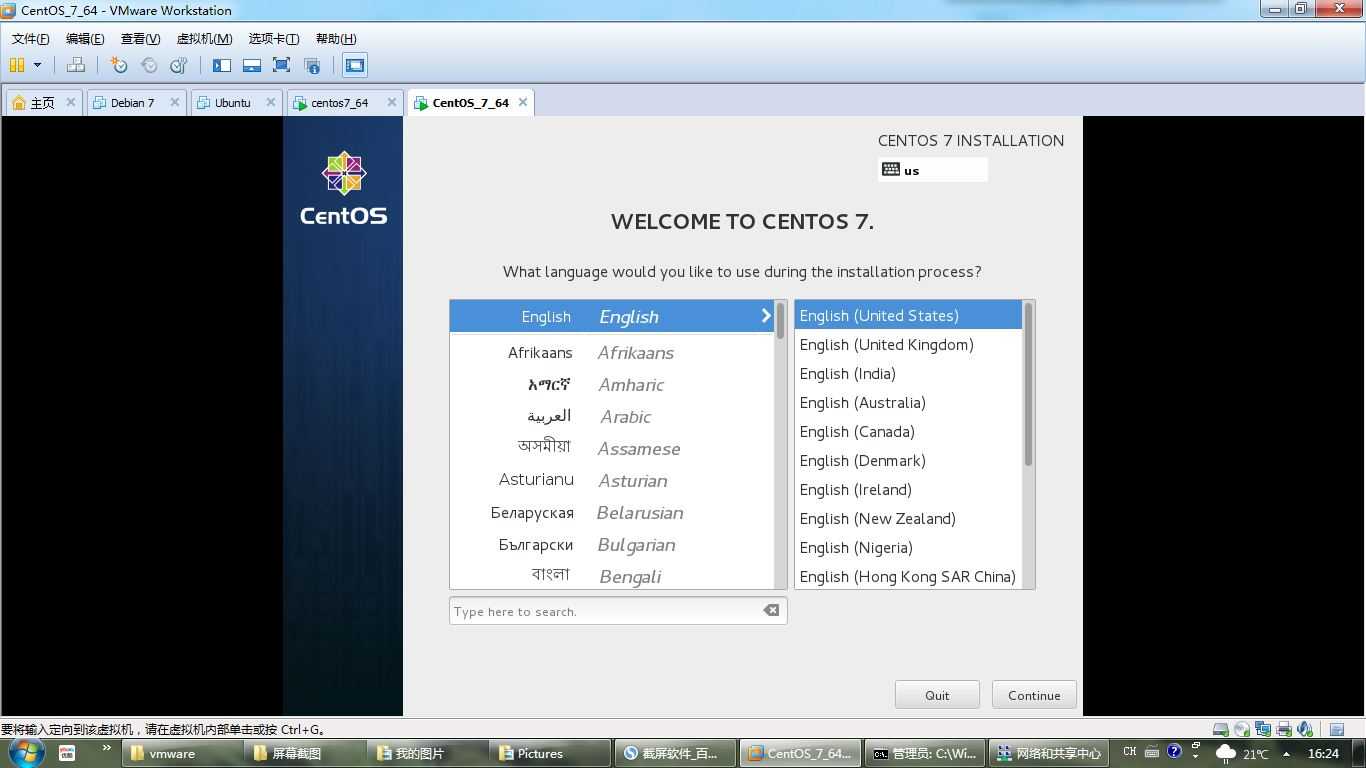The image size is (1366, 768).
Task: Click the CD/DVD device status icon
Action: (x=1241, y=729)
